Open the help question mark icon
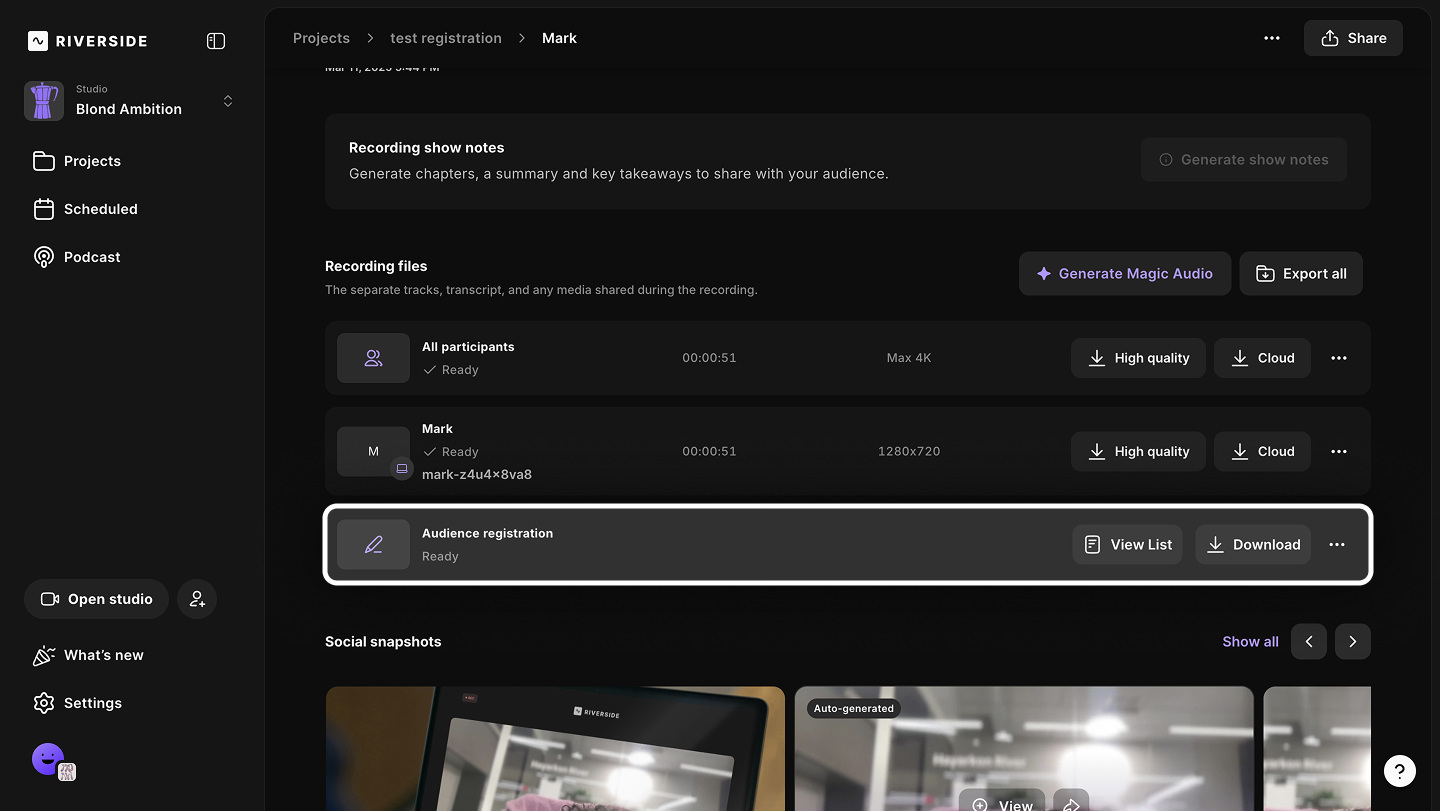 (1399, 770)
